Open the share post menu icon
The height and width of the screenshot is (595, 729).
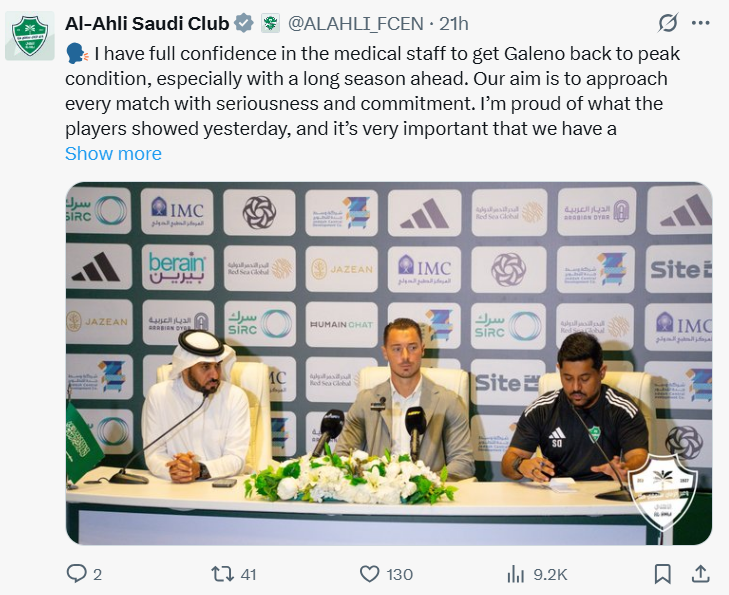(701, 573)
